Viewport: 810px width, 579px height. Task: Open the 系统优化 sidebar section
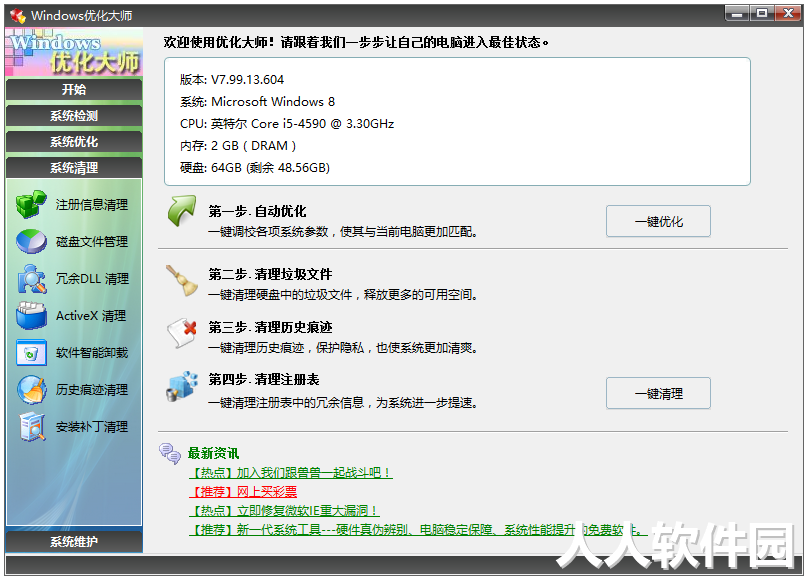(x=74, y=142)
